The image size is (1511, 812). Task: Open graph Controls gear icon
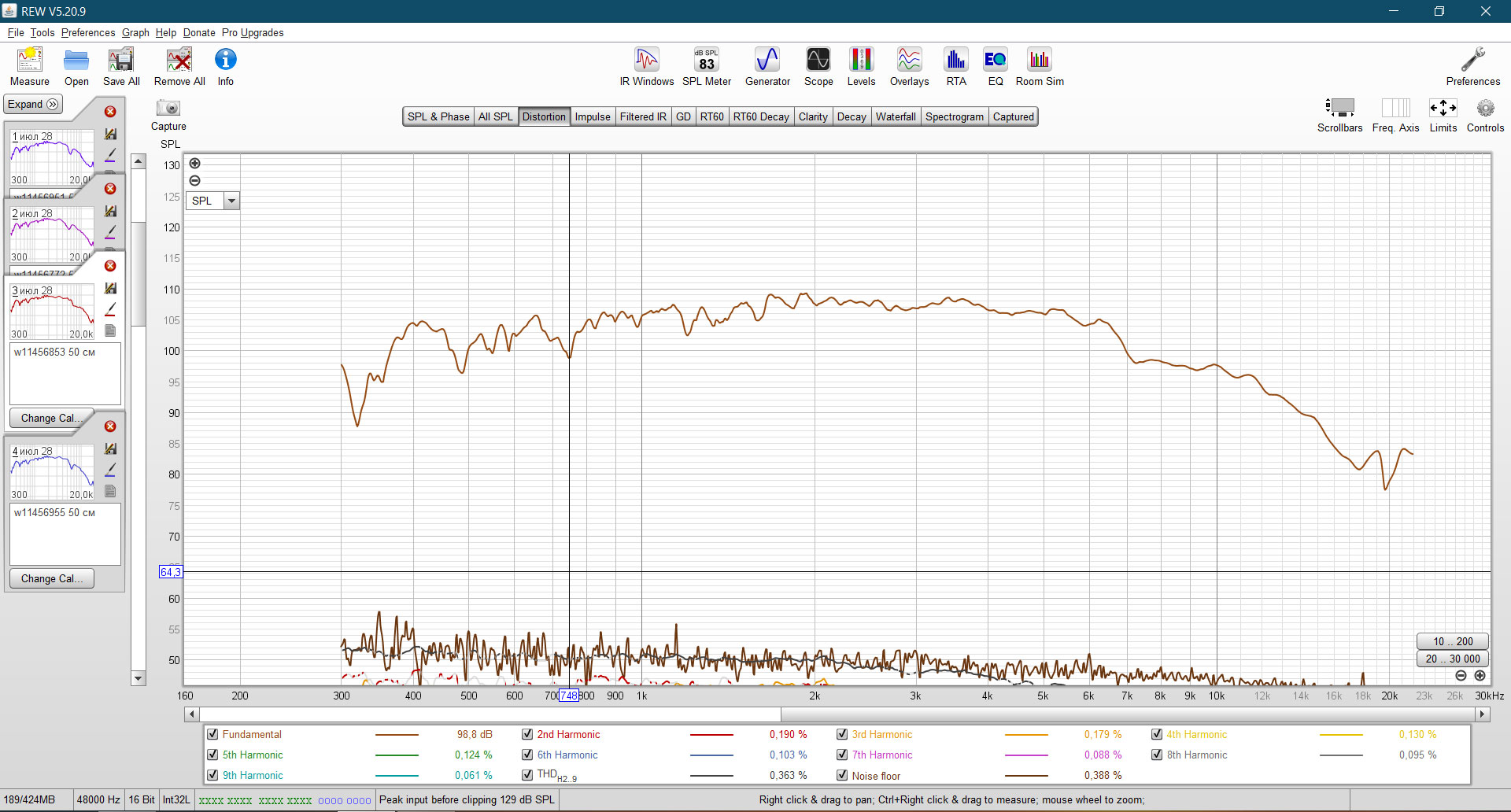[1485, 108]
